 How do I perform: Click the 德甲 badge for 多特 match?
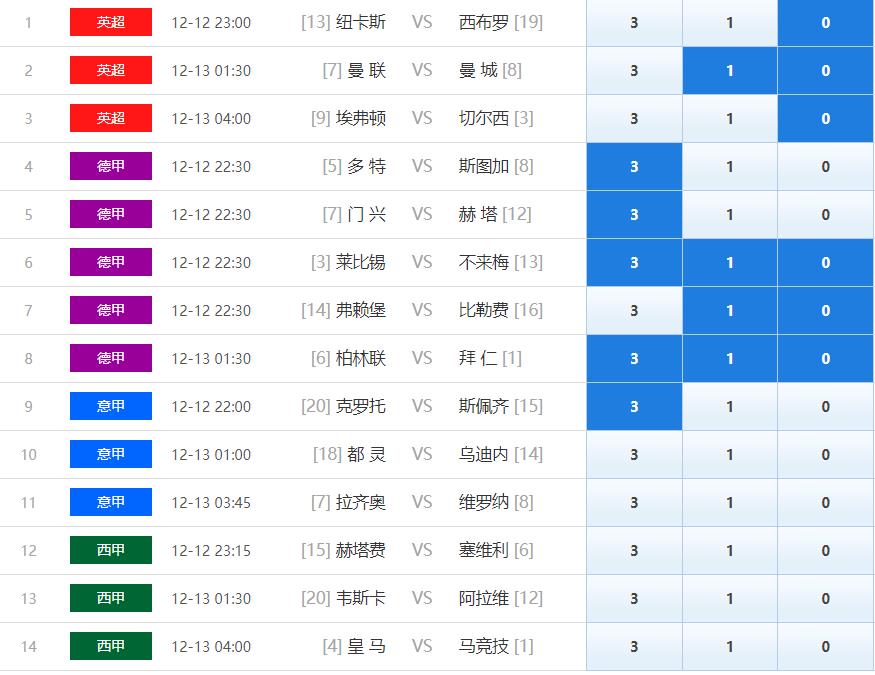[x=110, y=166]
